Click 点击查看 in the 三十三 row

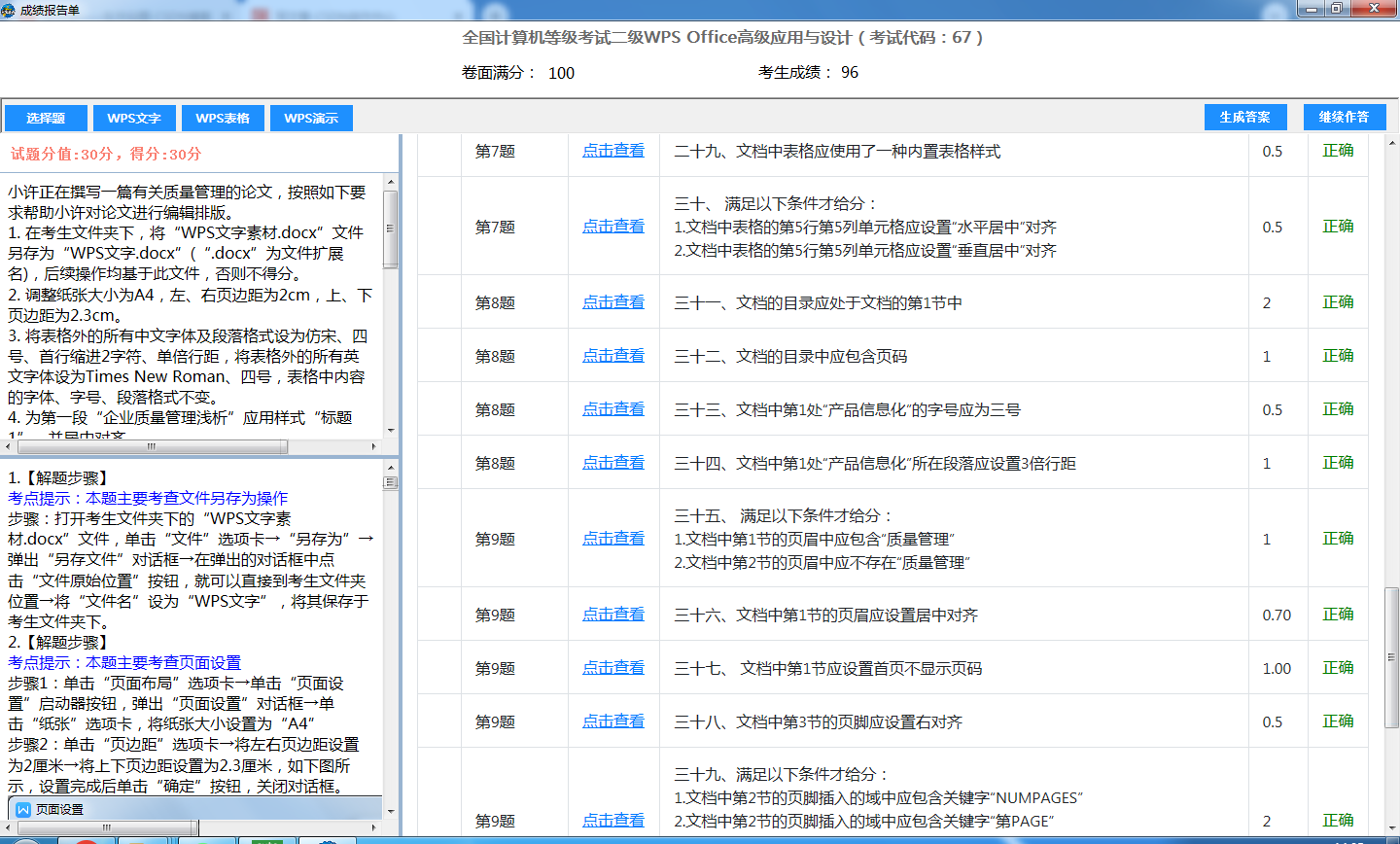[x=613, y=409]
